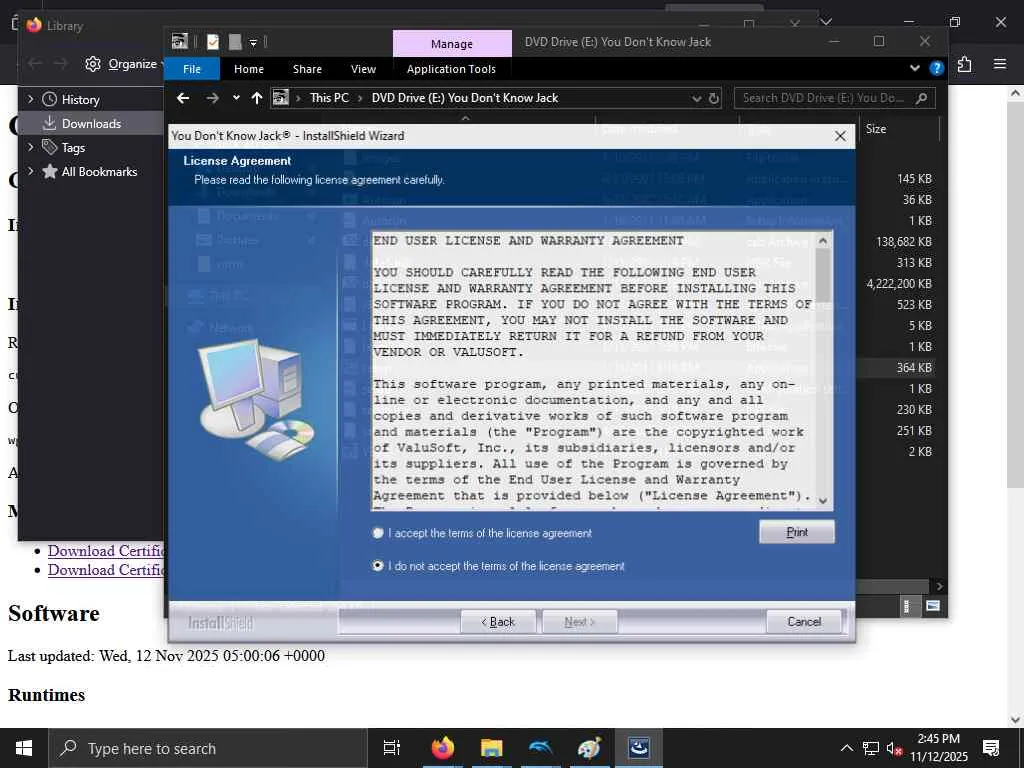Open the Application Tools tab
Image resolution: width=1024 pixels, height=768 pixels.
(451, 69)
